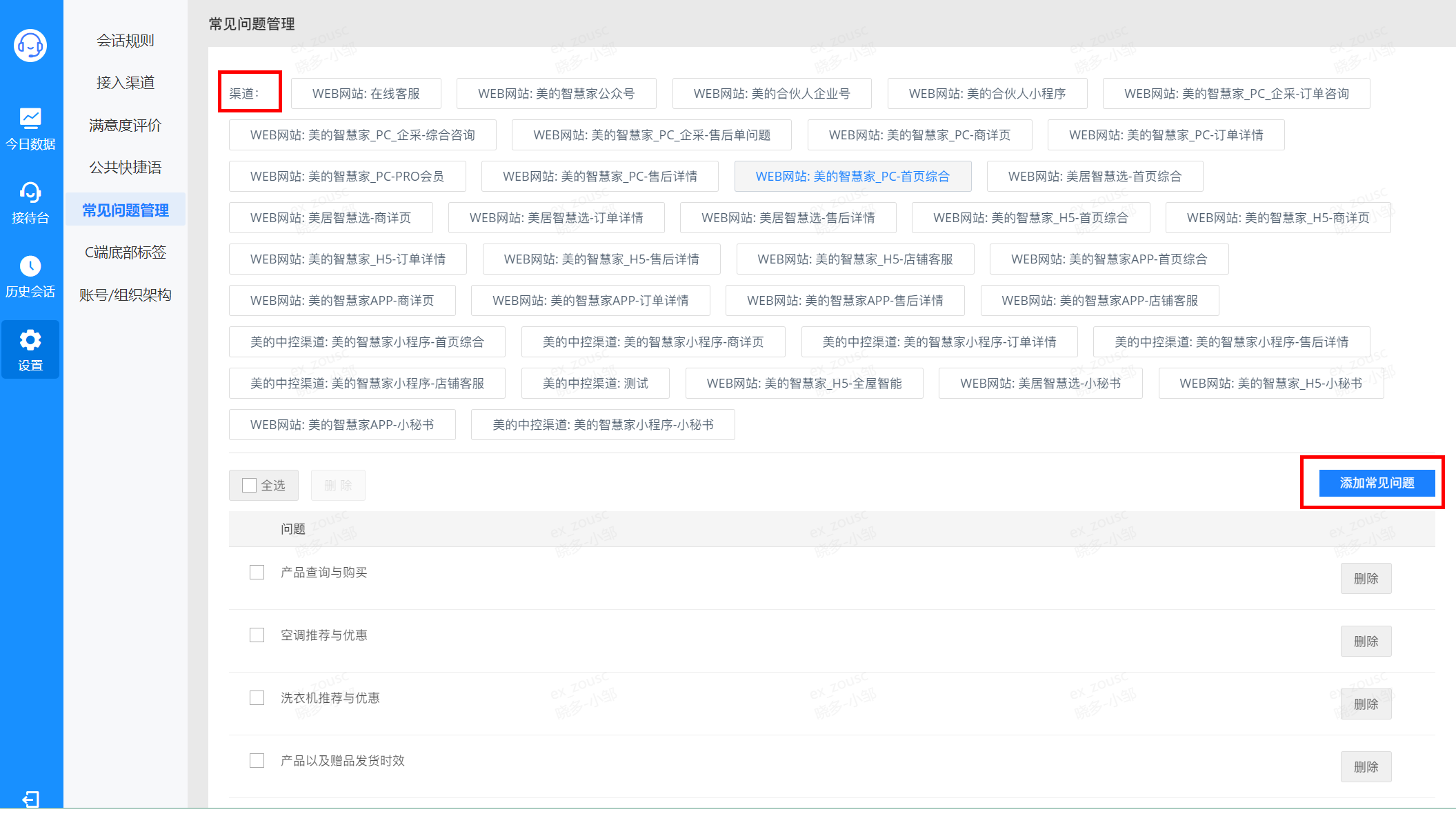Image resolution: width=1456 pixels, height=814 pixels.
Task: Select channel 美的智慧家_H5-店铺客服
Action: (x=855, y=259)
